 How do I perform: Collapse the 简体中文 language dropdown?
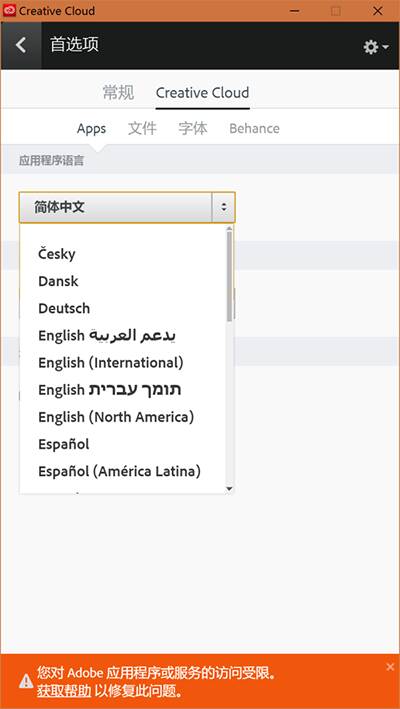click(127, 208)
